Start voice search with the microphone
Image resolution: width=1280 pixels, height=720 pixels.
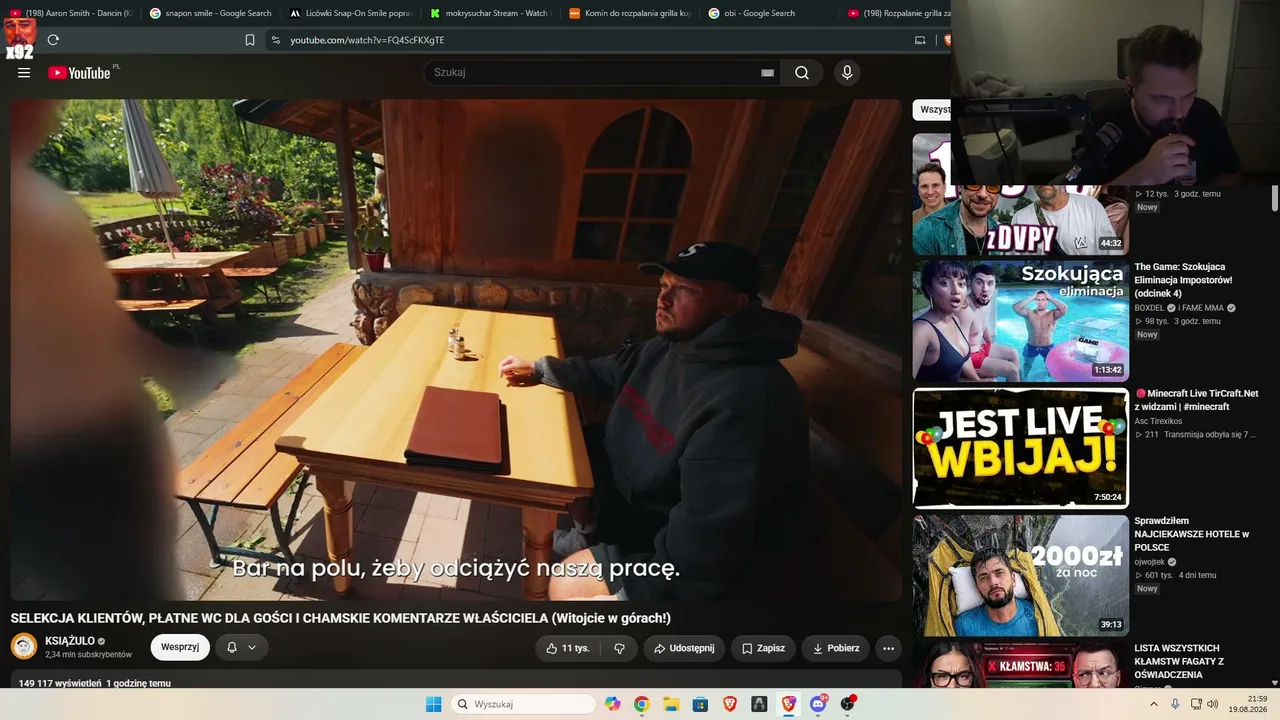click(x=847, y=72)
